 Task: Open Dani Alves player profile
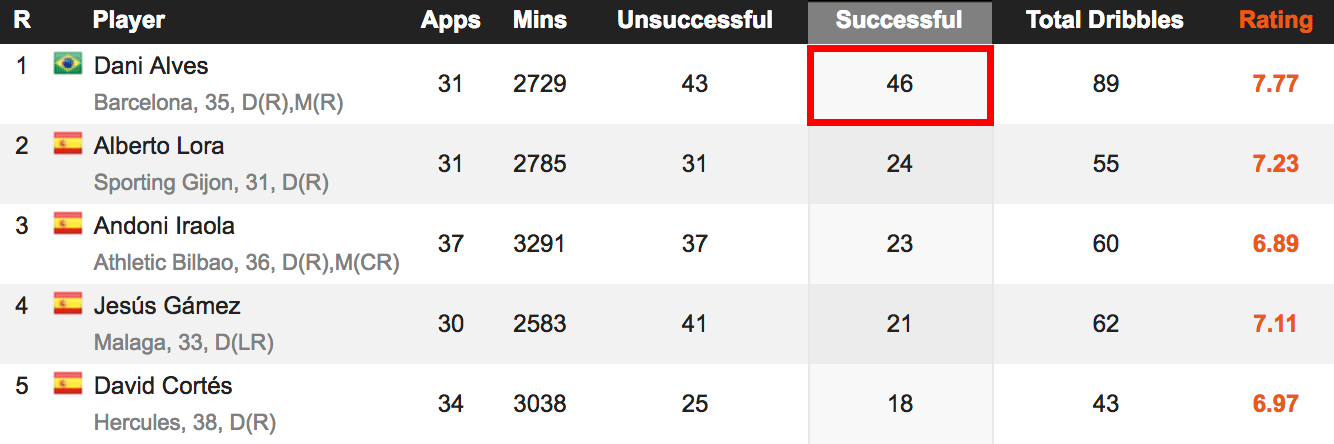coord(151,66)
